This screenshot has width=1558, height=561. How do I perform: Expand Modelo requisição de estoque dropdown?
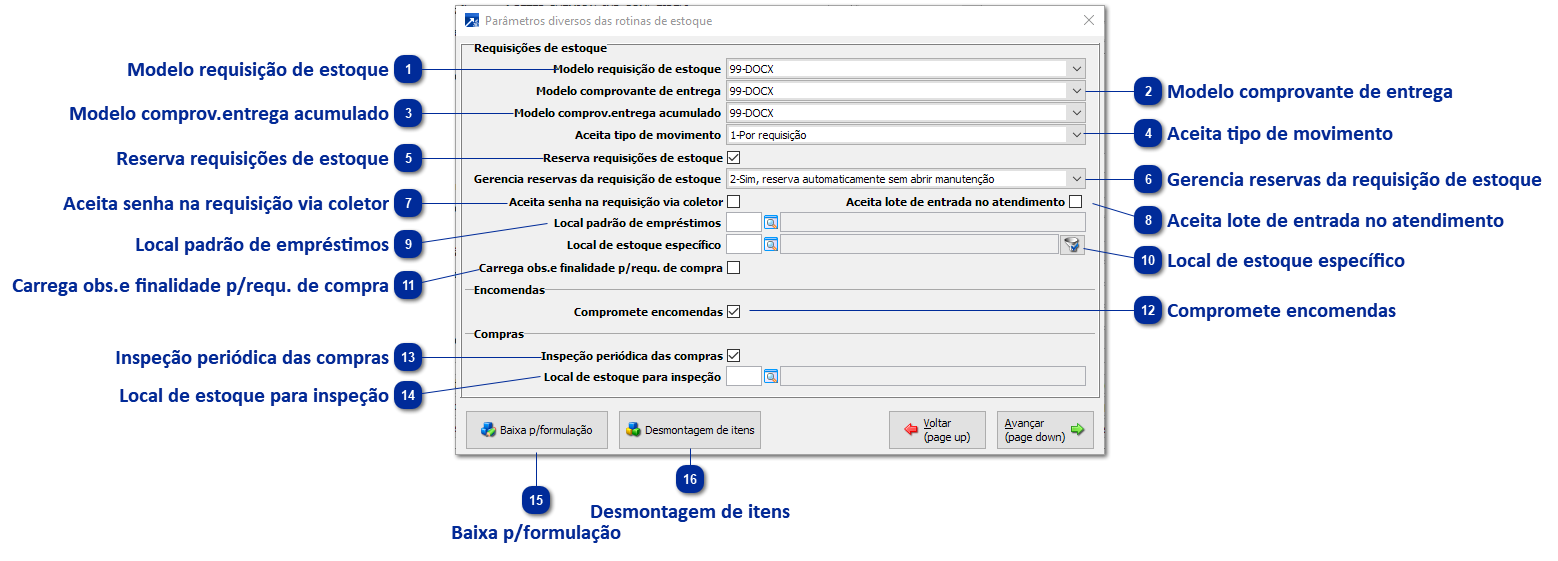coord(1076,69)
